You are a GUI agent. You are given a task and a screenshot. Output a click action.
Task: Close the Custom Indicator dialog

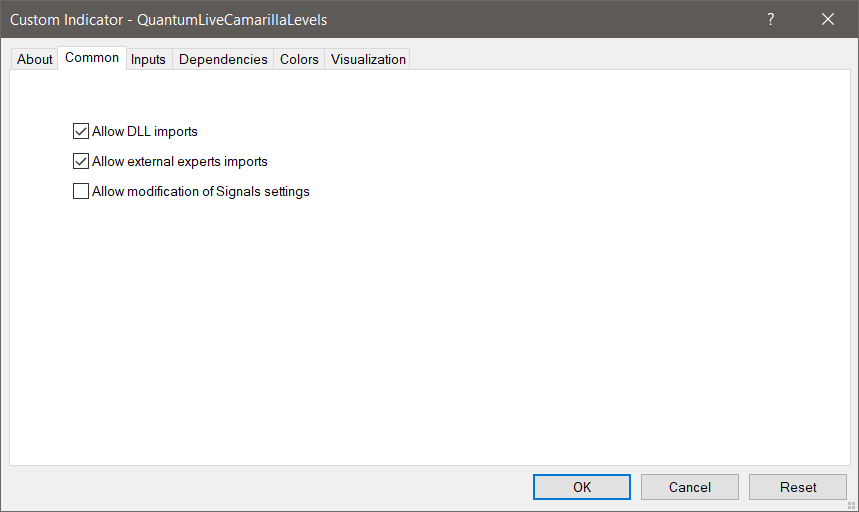click(828, 19)
